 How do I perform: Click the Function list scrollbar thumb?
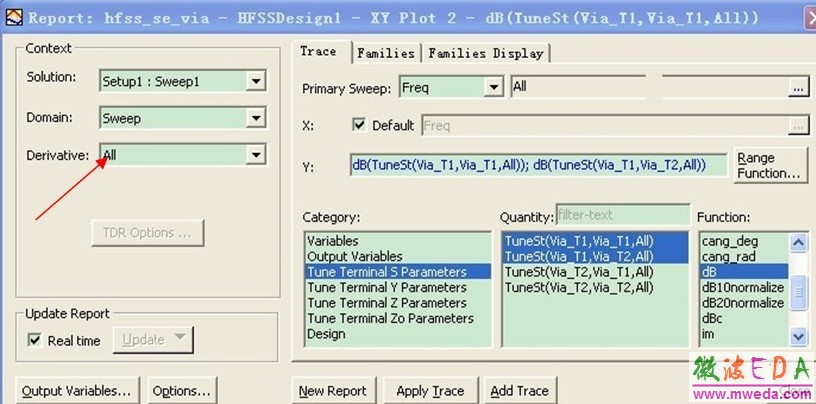pyautogui.click(x=798, y=292)
